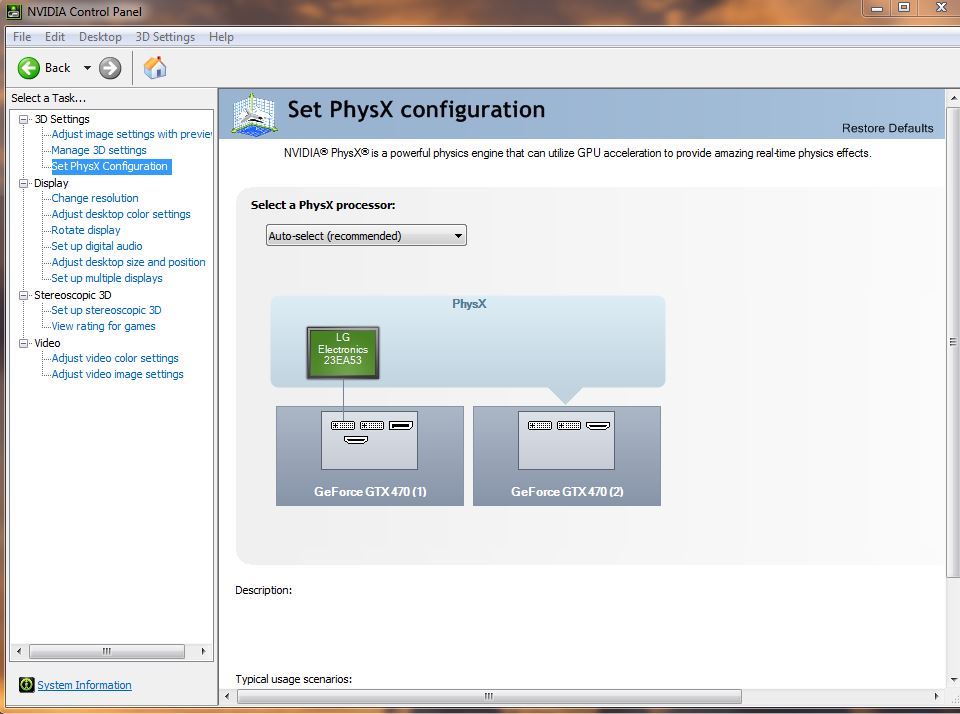Viewport: 960px width, 714px height.
Task: Select Set PhysX Configuration in tree
Action: 110,166
